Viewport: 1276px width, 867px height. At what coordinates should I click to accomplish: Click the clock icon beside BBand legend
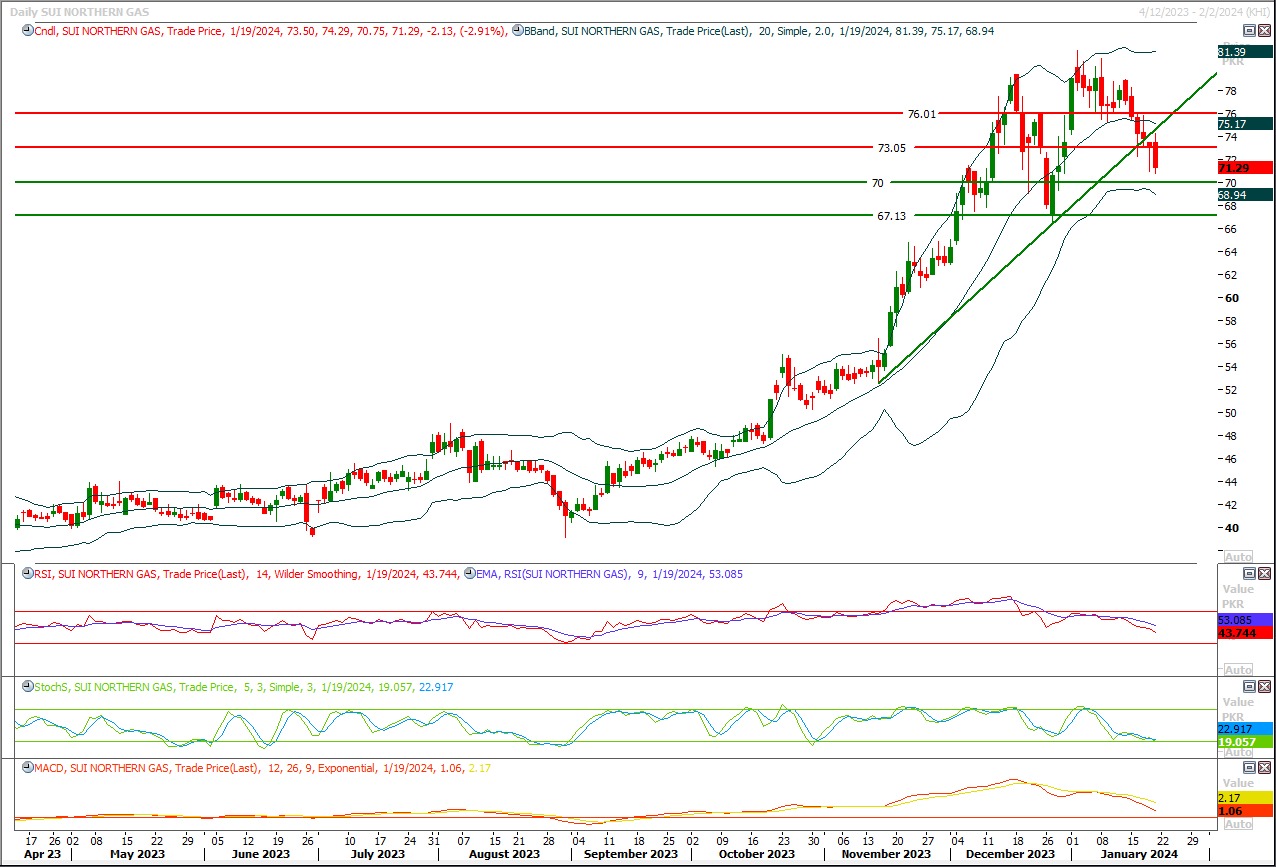coord(517,31)
